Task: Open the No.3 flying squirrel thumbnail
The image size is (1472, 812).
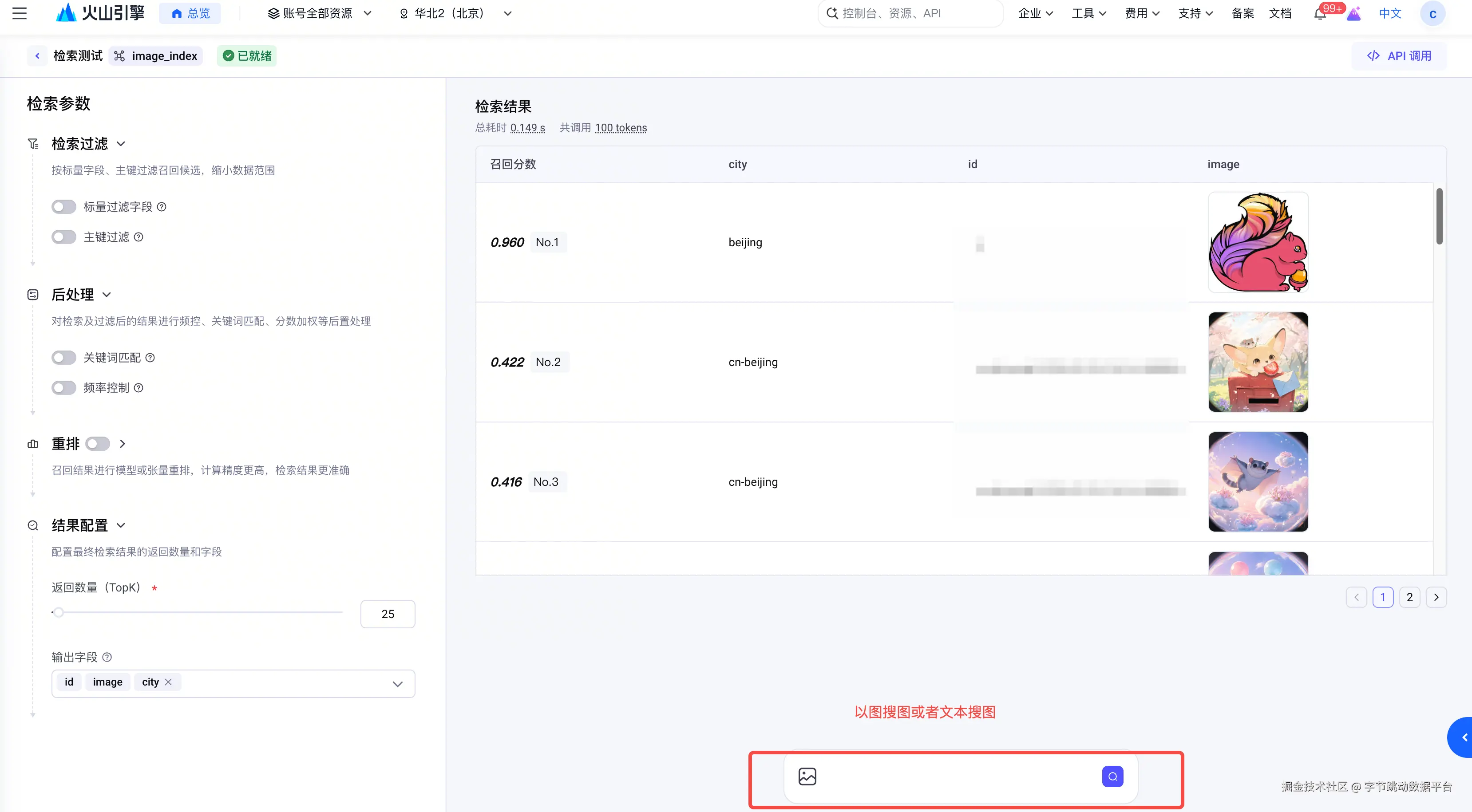Action: coord(1258,482)
